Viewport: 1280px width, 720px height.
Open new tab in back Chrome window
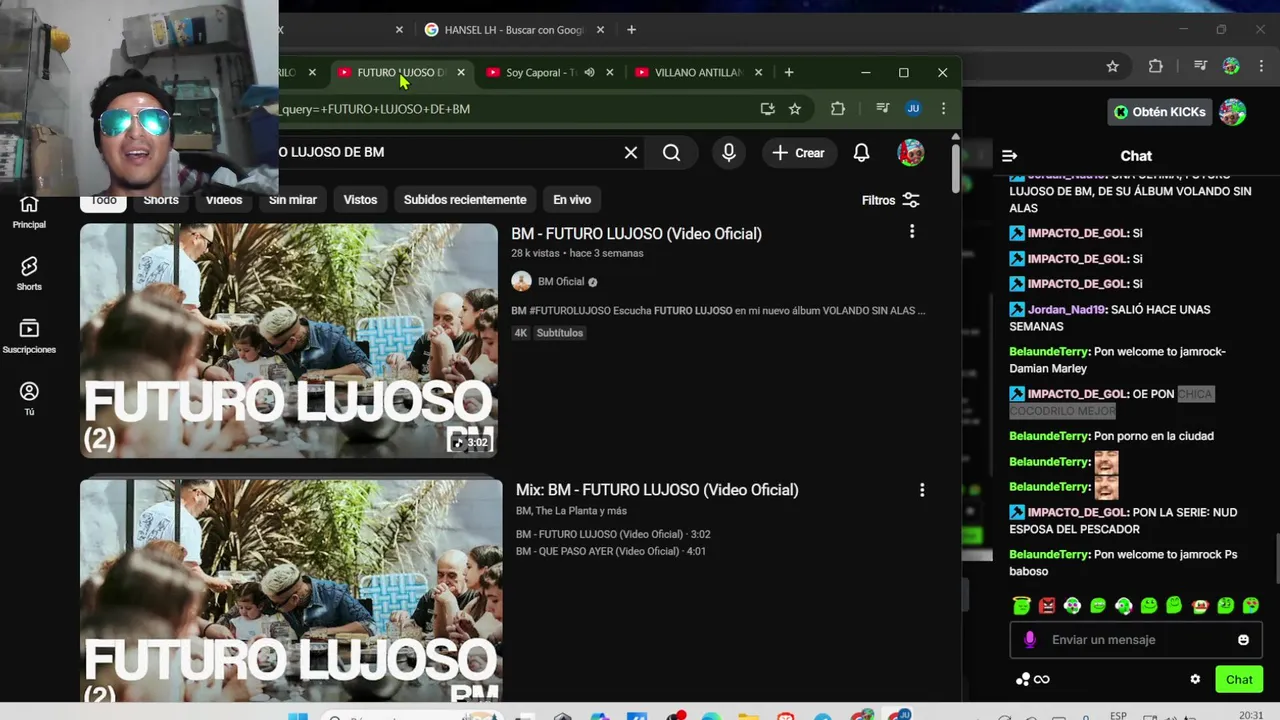631,30
